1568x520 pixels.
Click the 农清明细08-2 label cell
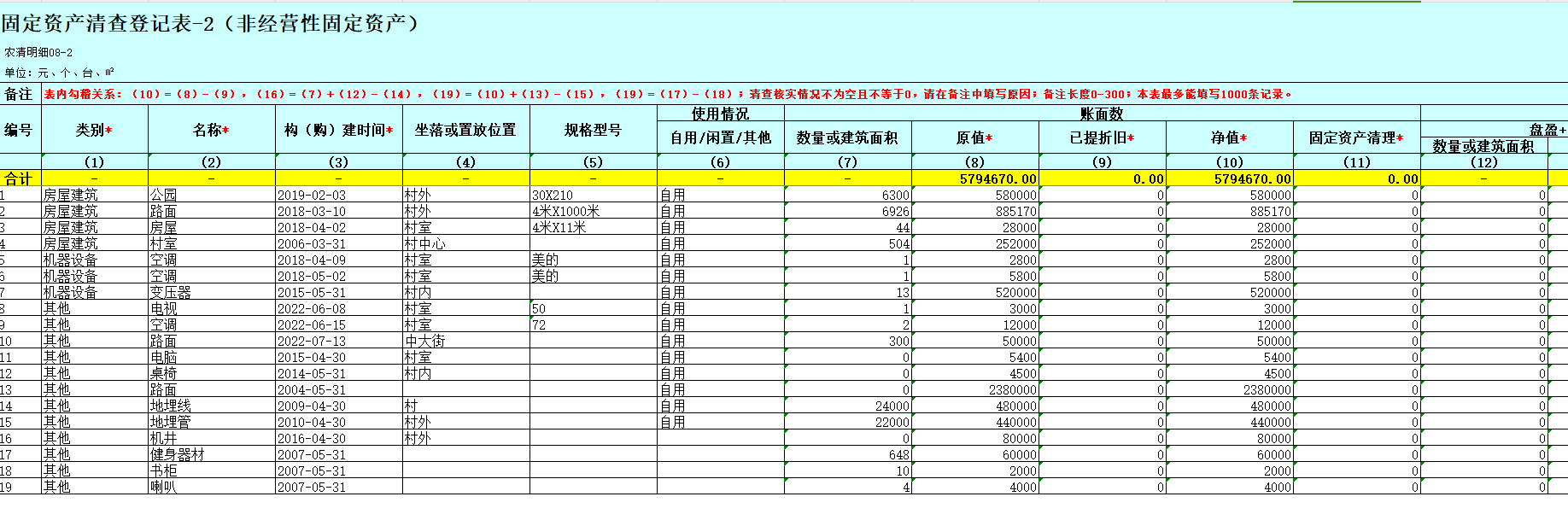click(38, 52)
